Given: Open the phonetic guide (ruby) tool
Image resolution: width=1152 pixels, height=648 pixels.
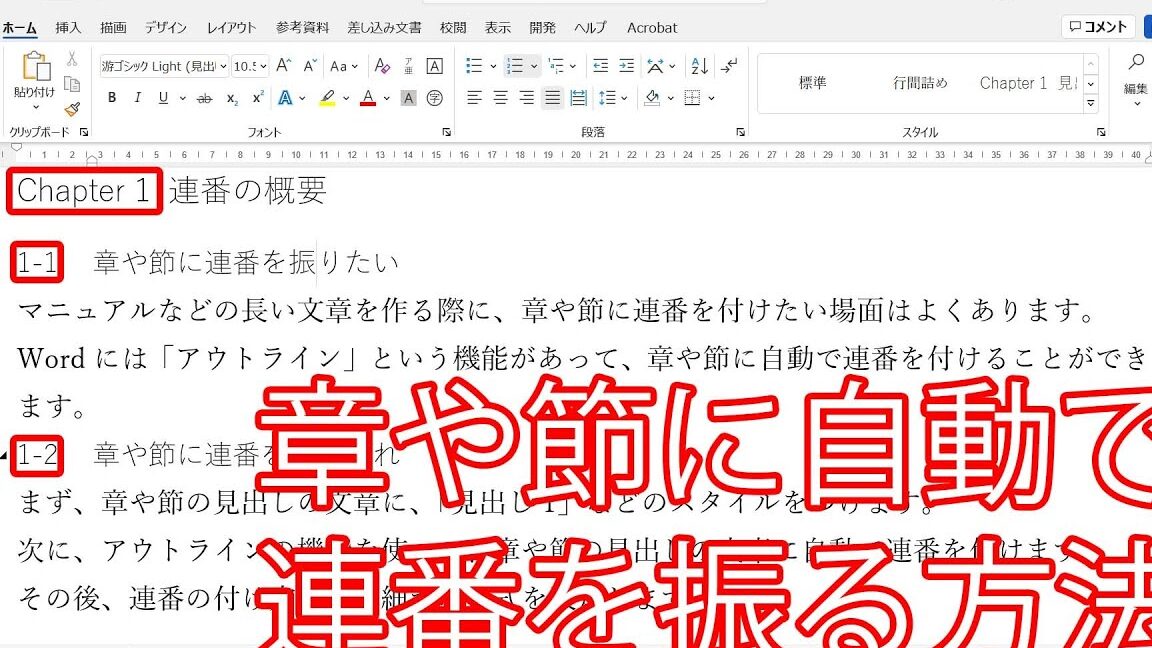Looking at the screenshot, I should 408,66.
